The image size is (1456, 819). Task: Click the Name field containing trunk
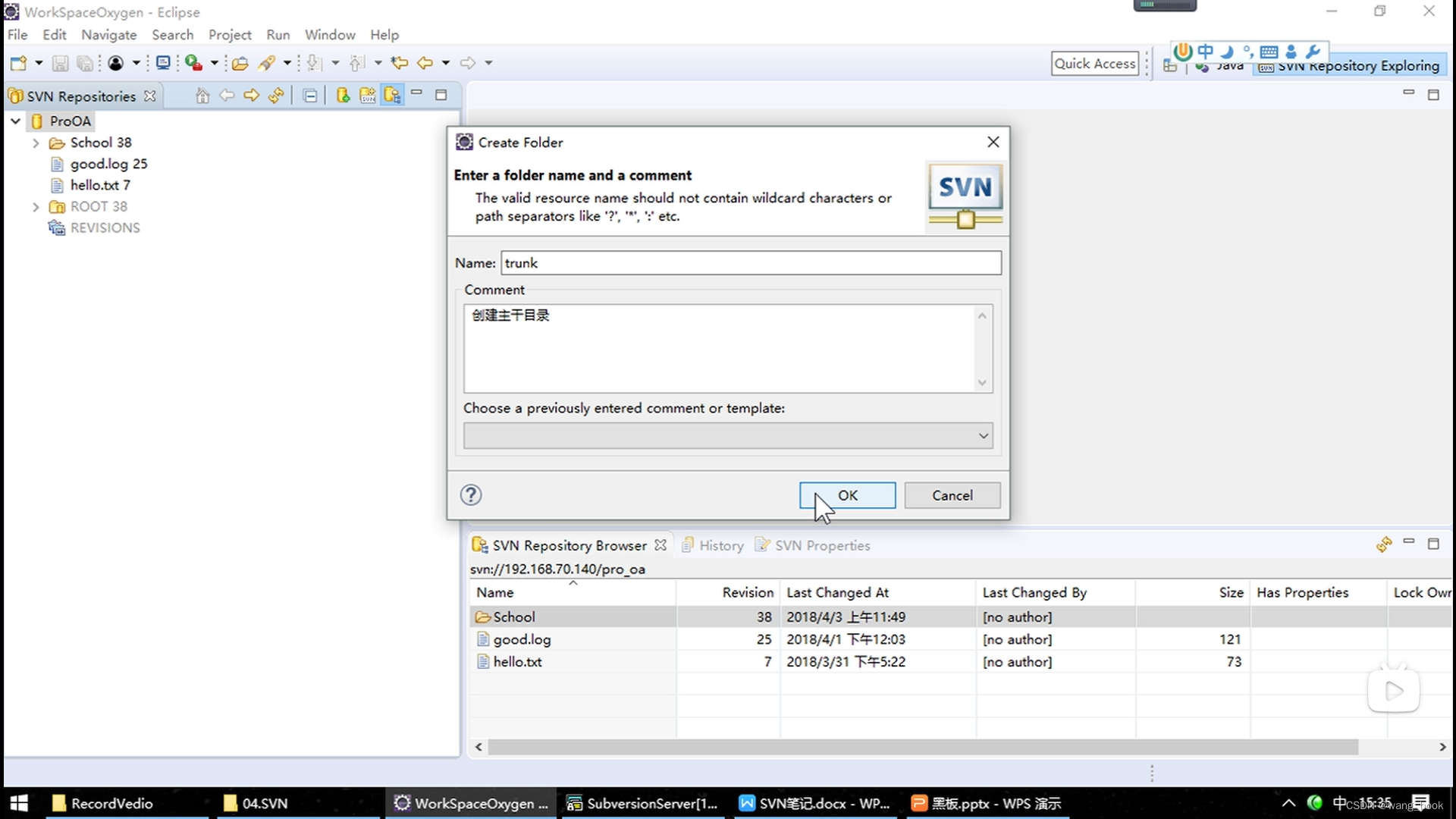coord(751,263)
